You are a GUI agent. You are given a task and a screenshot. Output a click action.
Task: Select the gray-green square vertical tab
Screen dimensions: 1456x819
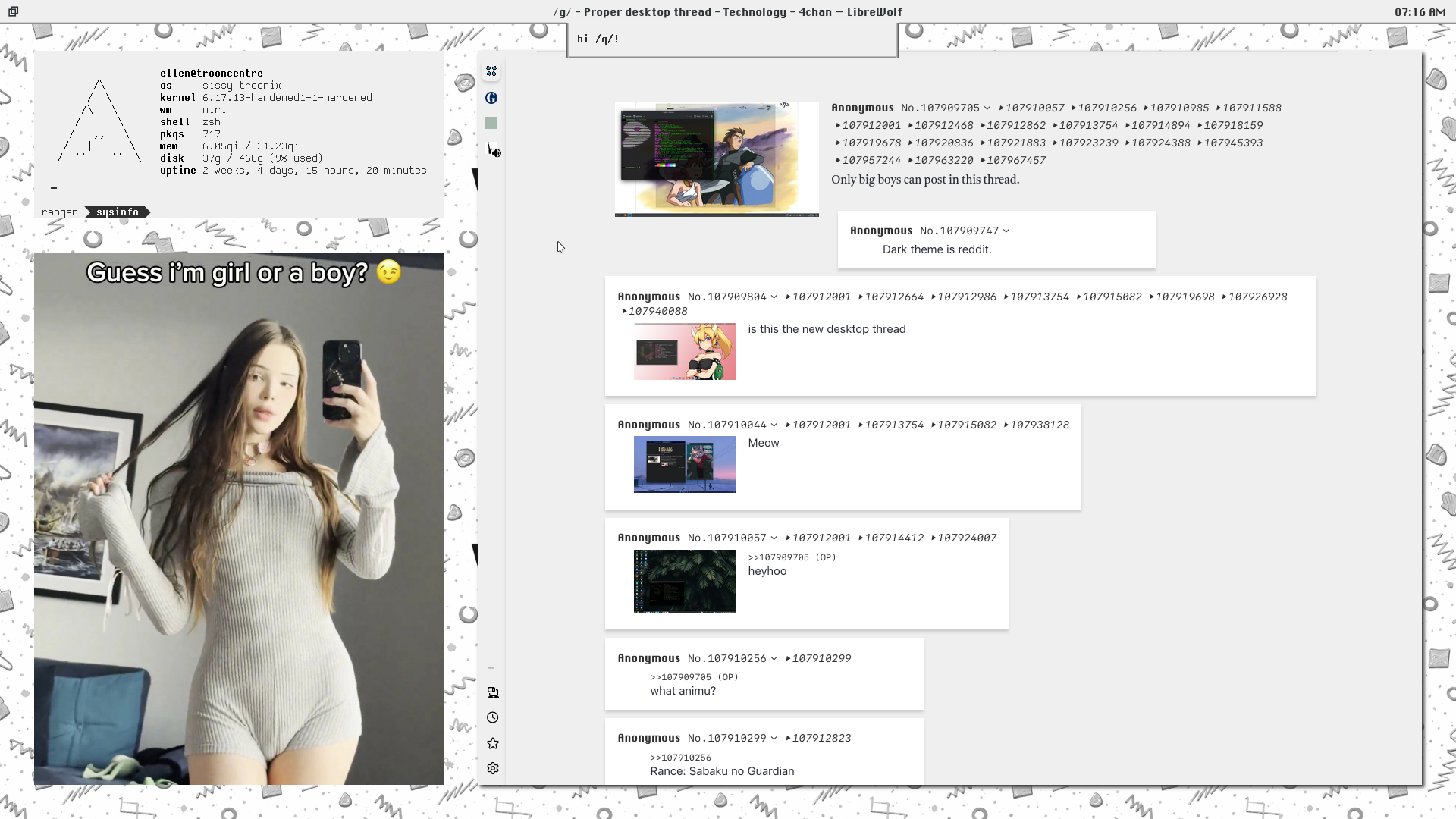click(x=491, y=123)
